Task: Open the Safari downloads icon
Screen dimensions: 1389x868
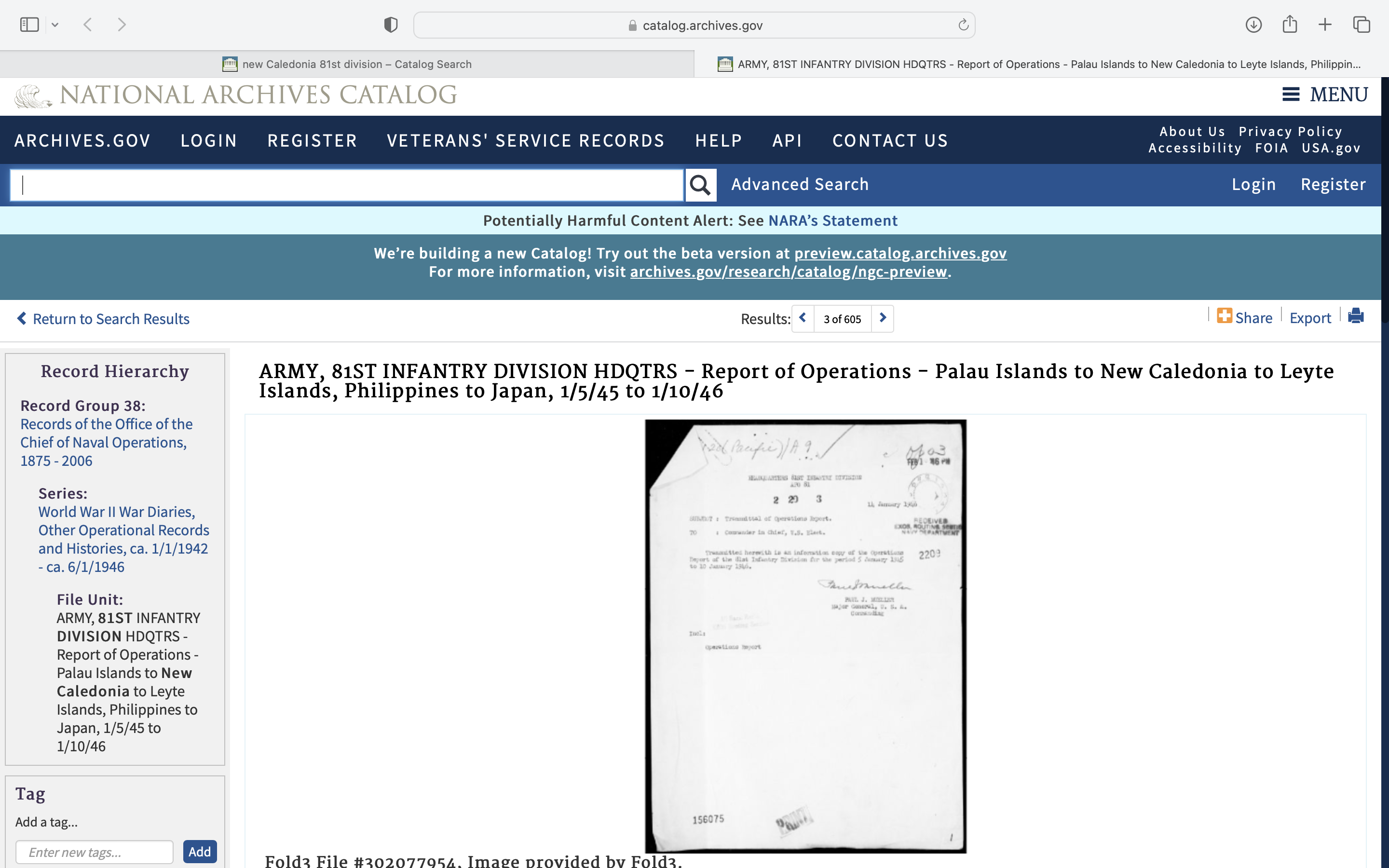Action: click(x=1253, y=25)
